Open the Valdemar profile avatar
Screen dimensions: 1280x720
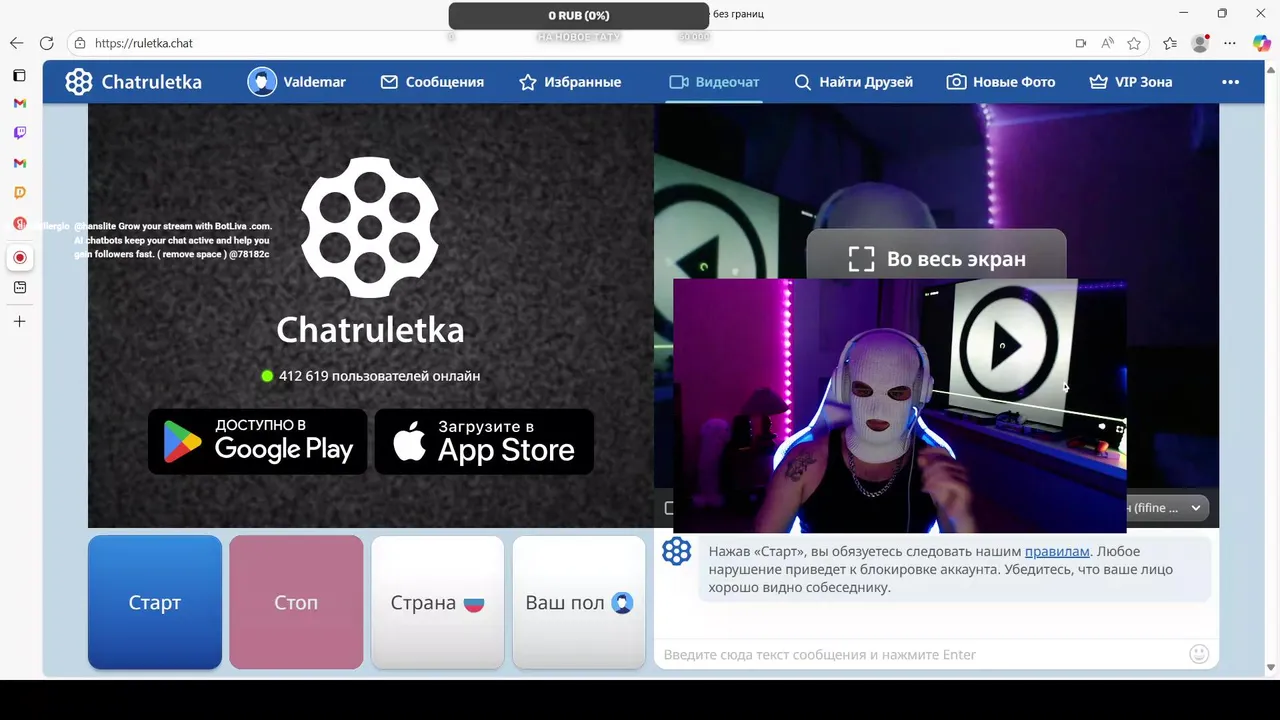(262, 82)
